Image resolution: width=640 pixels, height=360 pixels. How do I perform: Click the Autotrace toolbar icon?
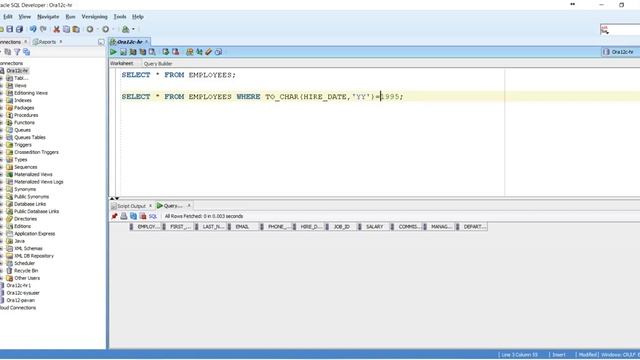143,52
